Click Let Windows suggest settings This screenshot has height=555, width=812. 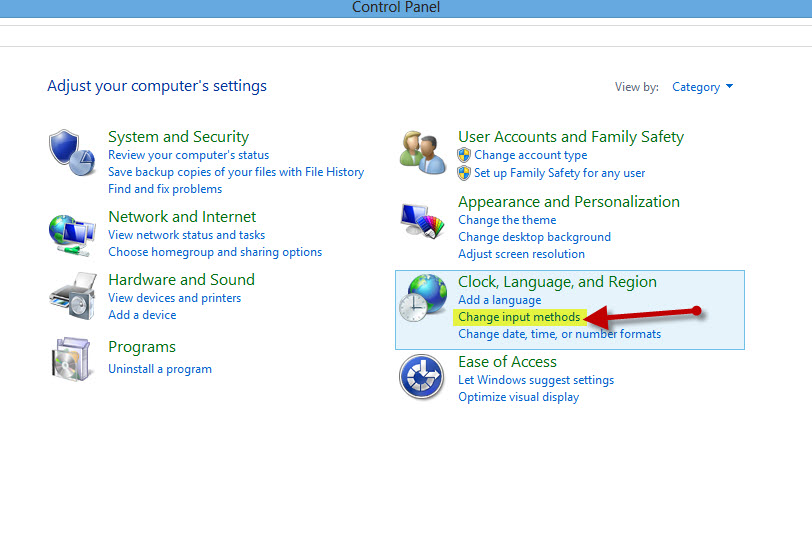(536, 380)
